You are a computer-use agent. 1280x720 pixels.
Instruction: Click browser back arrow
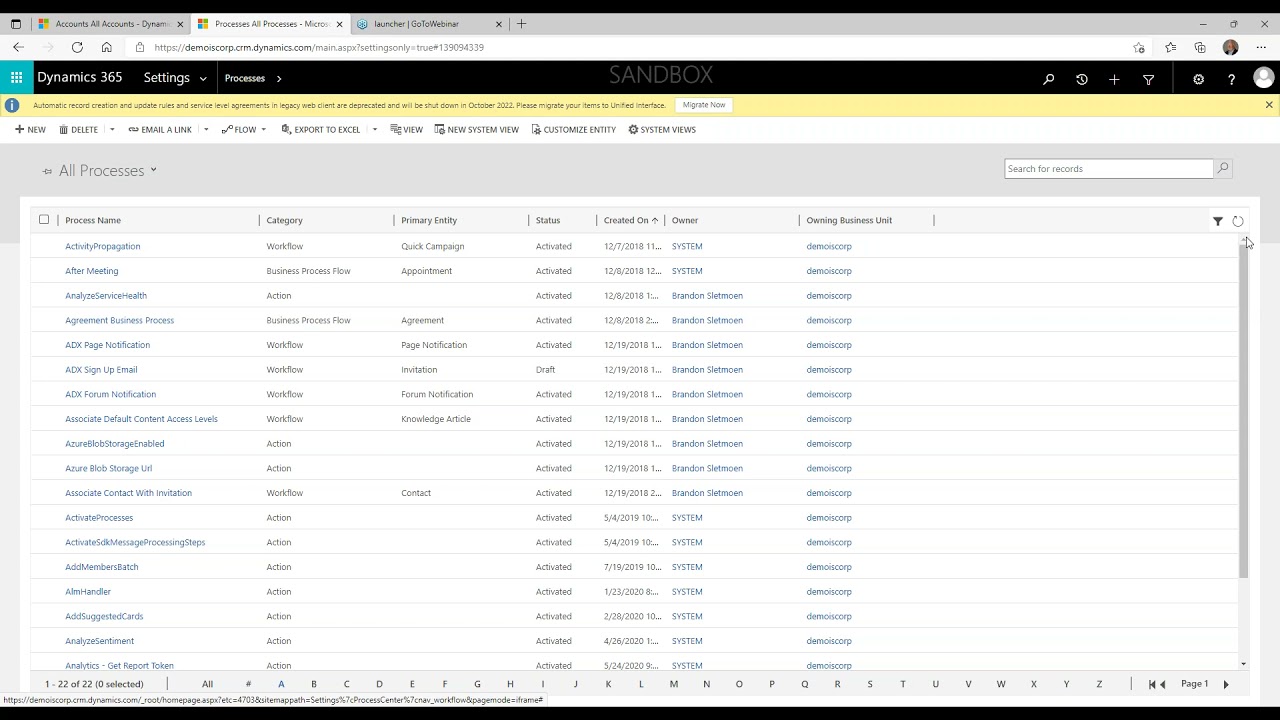(x=18, y=47)
